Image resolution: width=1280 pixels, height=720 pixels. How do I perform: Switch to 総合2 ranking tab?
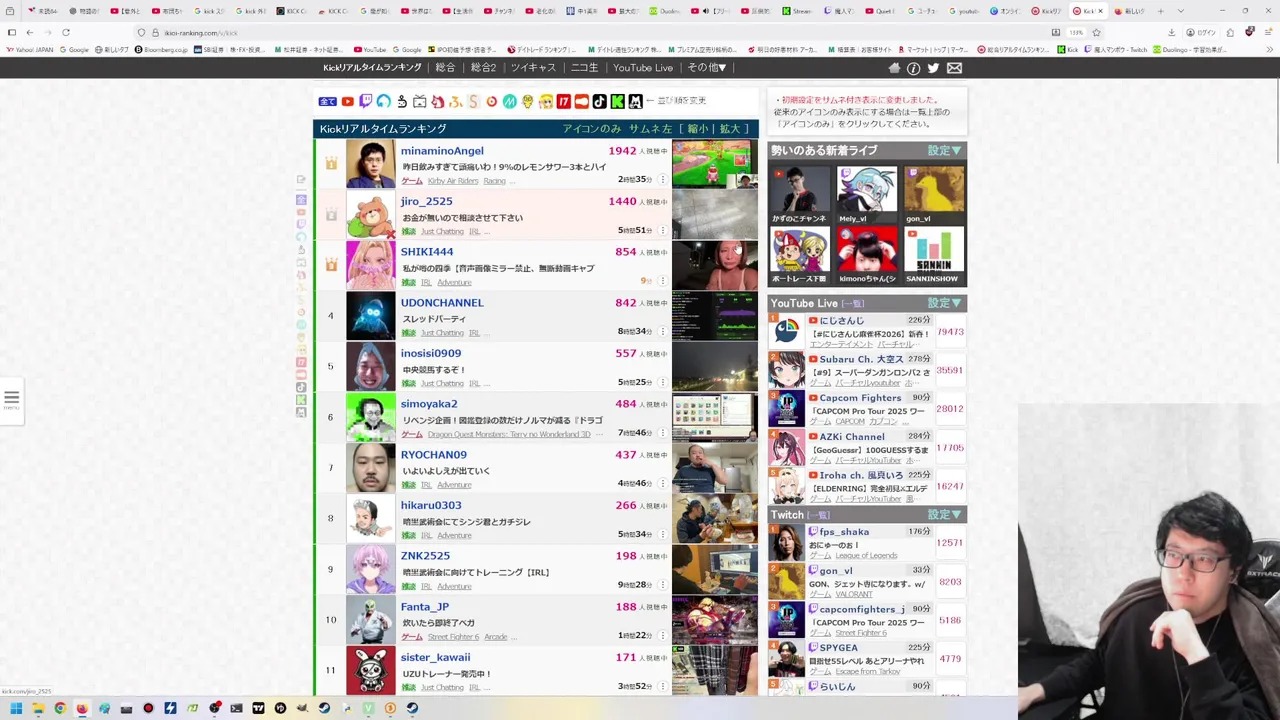coord(483,68)
